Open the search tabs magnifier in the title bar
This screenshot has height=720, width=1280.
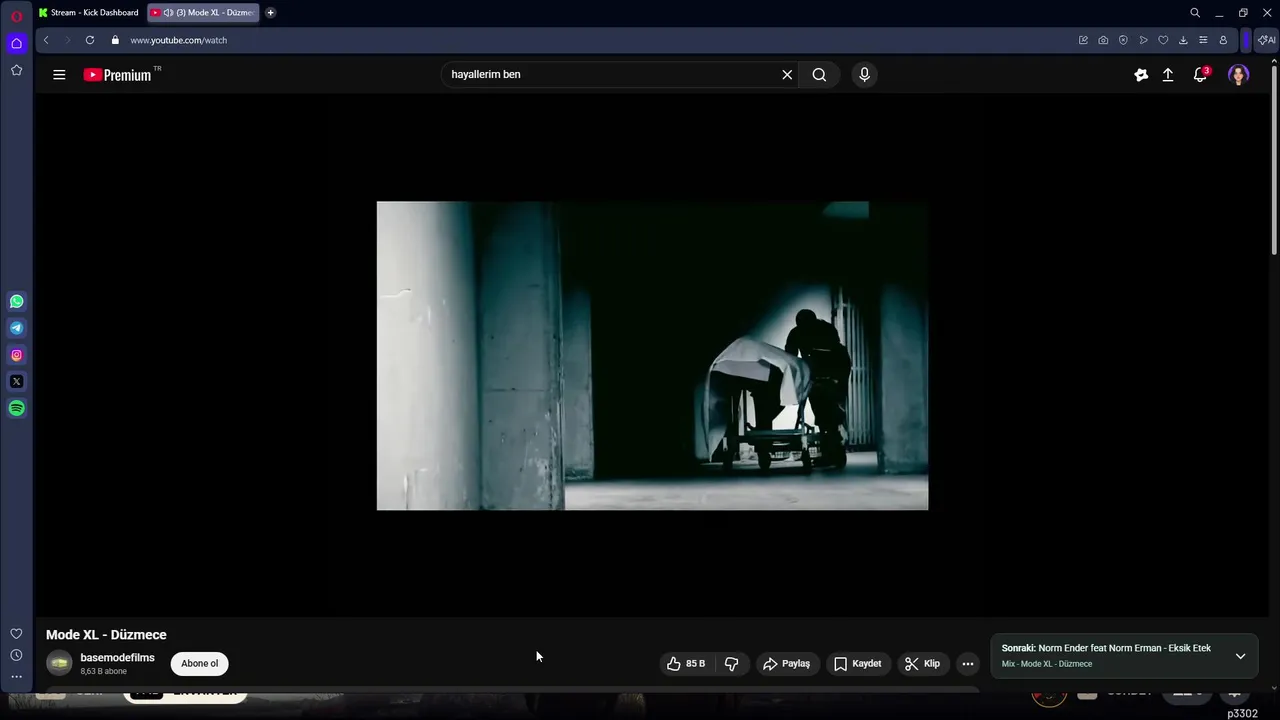[x=1195, y=13]
